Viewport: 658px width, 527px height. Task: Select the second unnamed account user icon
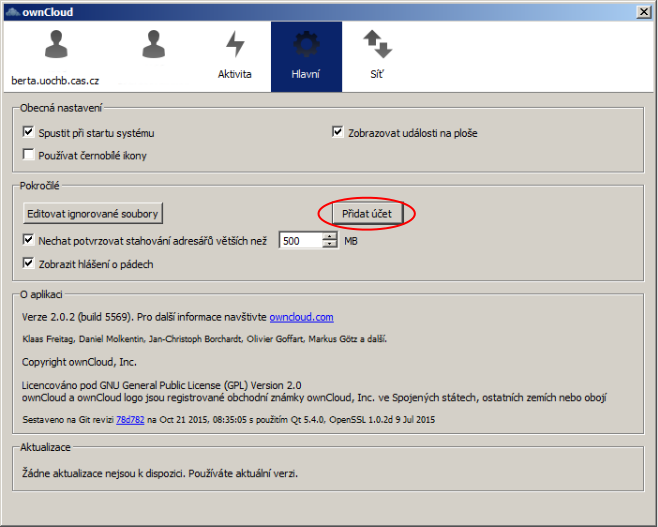(x=153, y=44)
